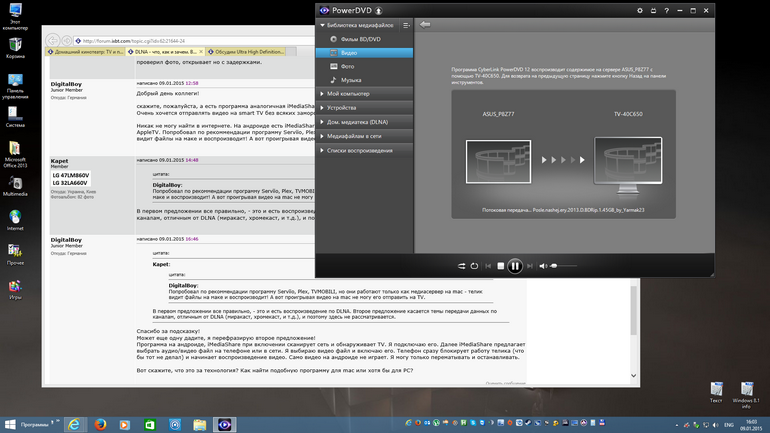Toggle repeat playback in PowerDVD
770x433 pixels.
point(474,266)
